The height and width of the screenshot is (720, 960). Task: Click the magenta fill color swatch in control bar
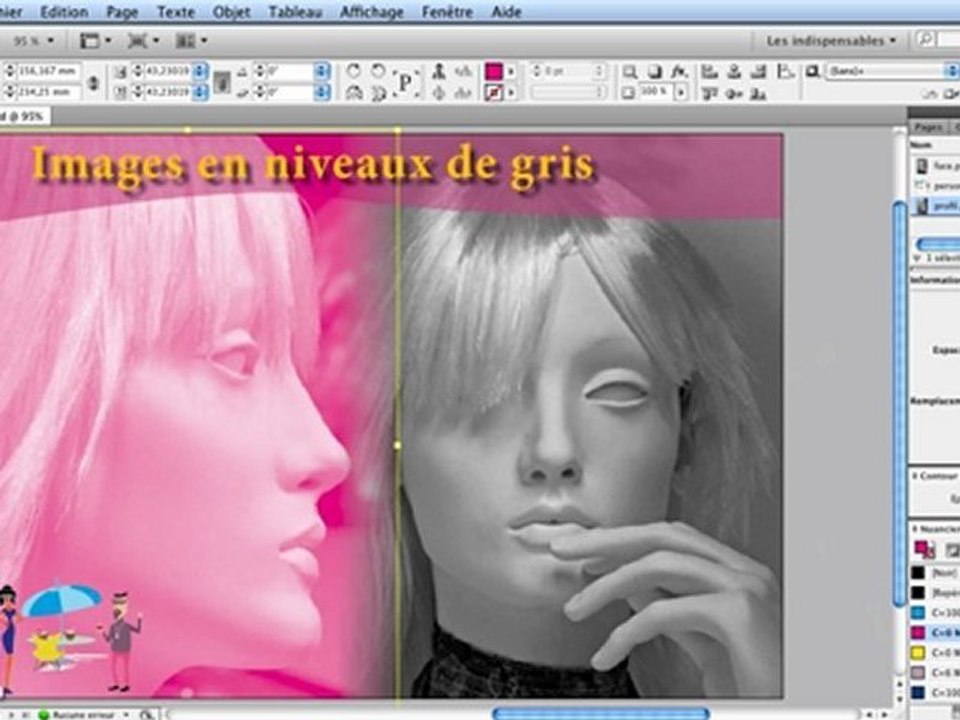click(494, 71)
